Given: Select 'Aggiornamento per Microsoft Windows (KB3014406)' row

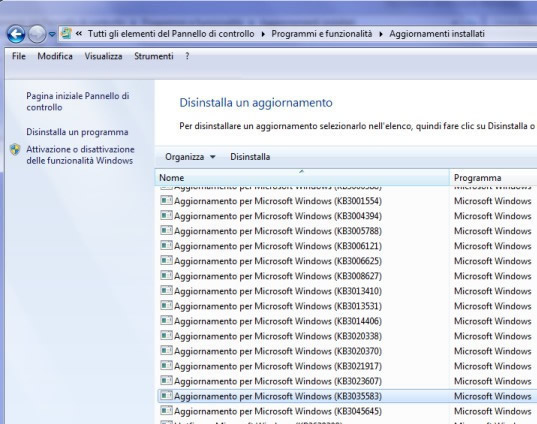Looking at the screenshot, I should [x=347, y=321].
